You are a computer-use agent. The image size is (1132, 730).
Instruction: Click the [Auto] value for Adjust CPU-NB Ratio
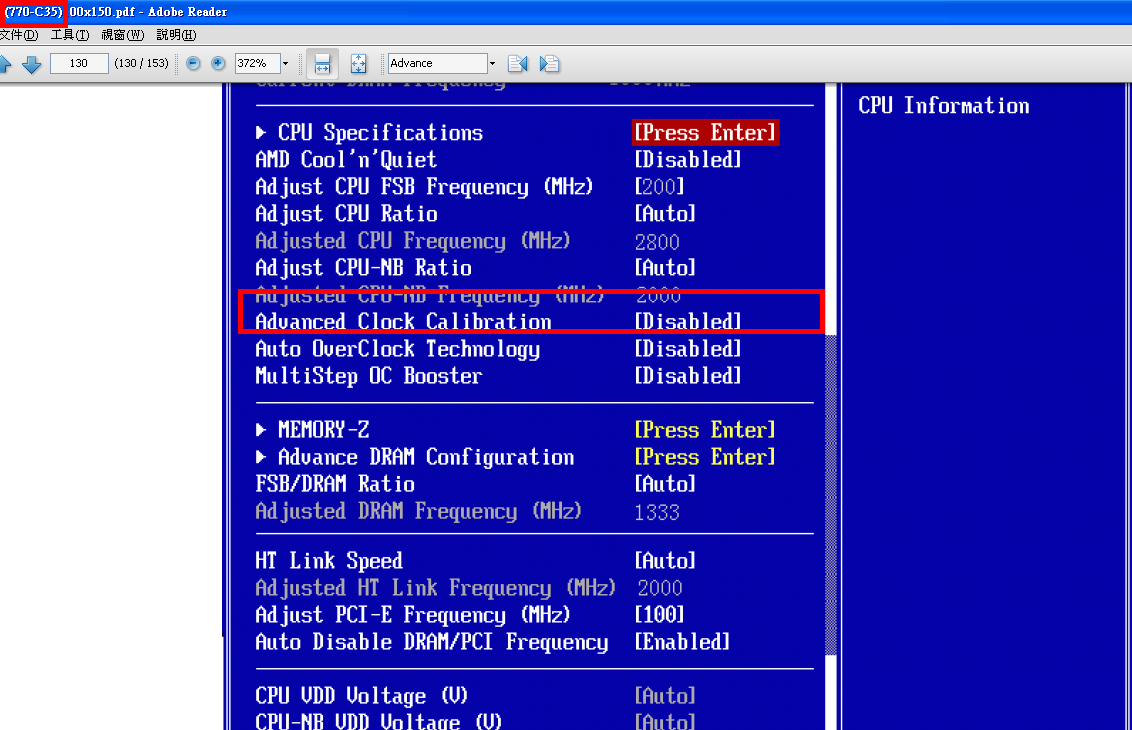click(x=665, y=268)
